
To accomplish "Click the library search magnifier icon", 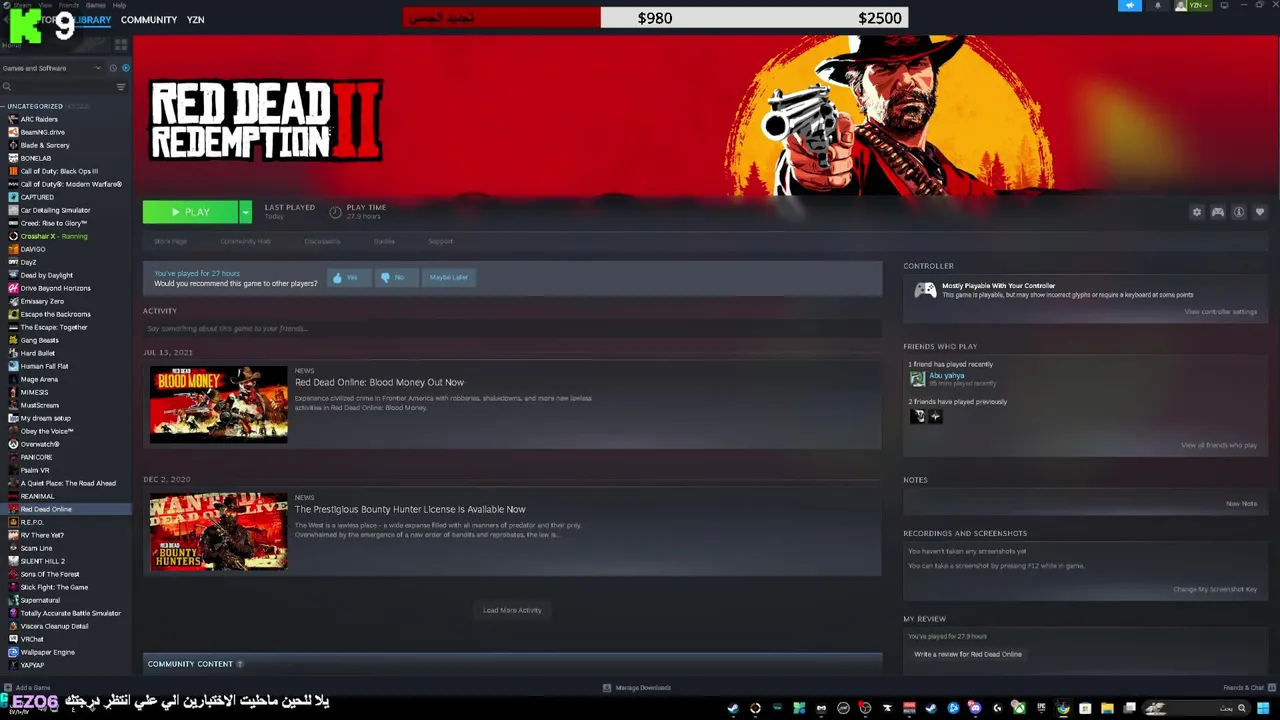I will pos(7,87).
